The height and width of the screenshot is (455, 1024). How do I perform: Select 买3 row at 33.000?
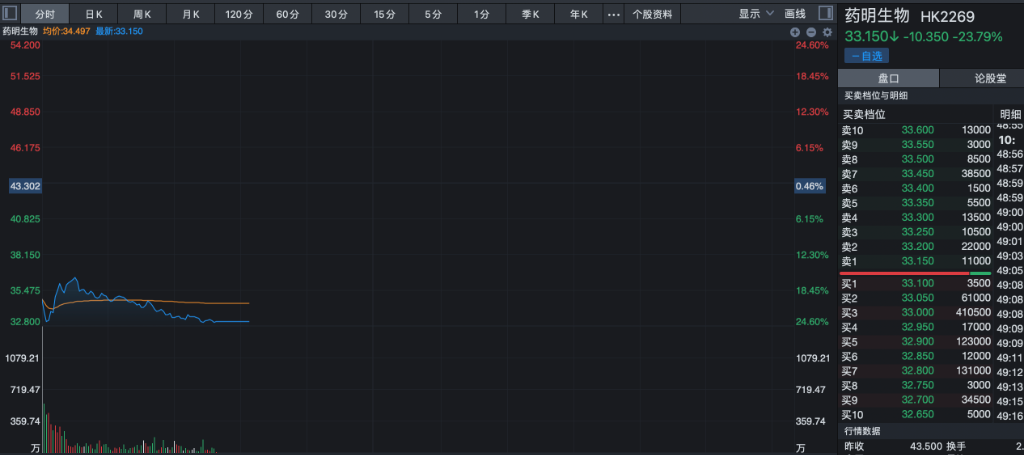(x=916, y=313)
